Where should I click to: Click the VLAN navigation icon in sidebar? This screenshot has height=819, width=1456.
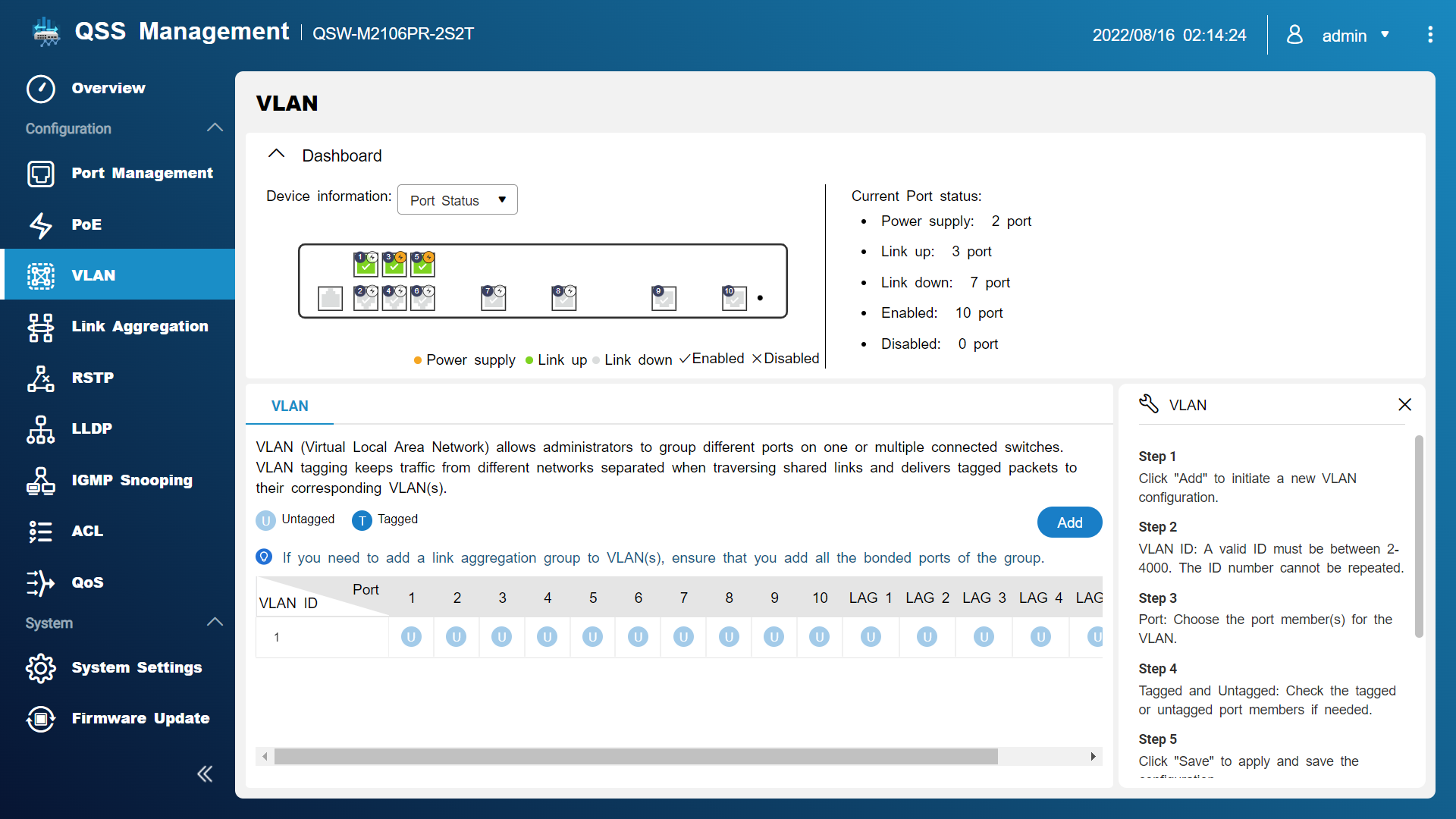pos(40,275)
